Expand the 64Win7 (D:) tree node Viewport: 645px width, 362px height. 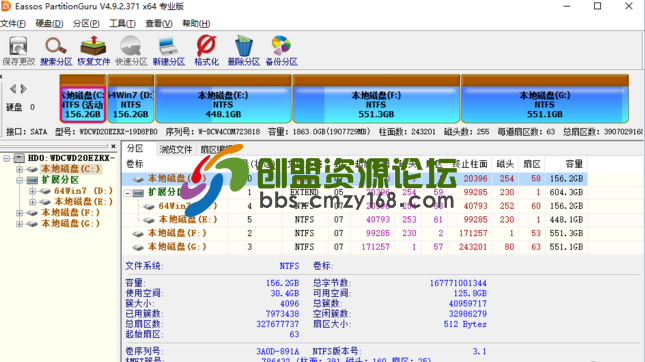tap(32, 191)
